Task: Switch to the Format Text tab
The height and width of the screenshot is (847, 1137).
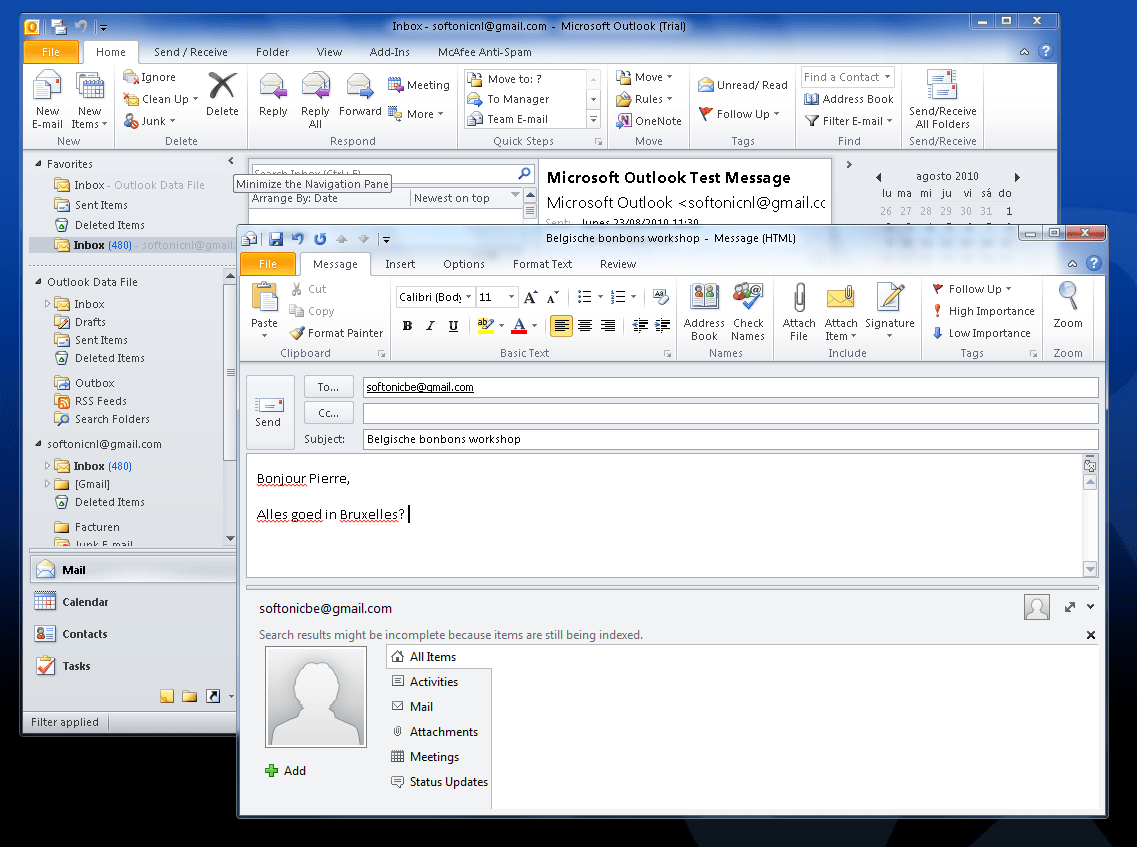Action: click(542, 265)
